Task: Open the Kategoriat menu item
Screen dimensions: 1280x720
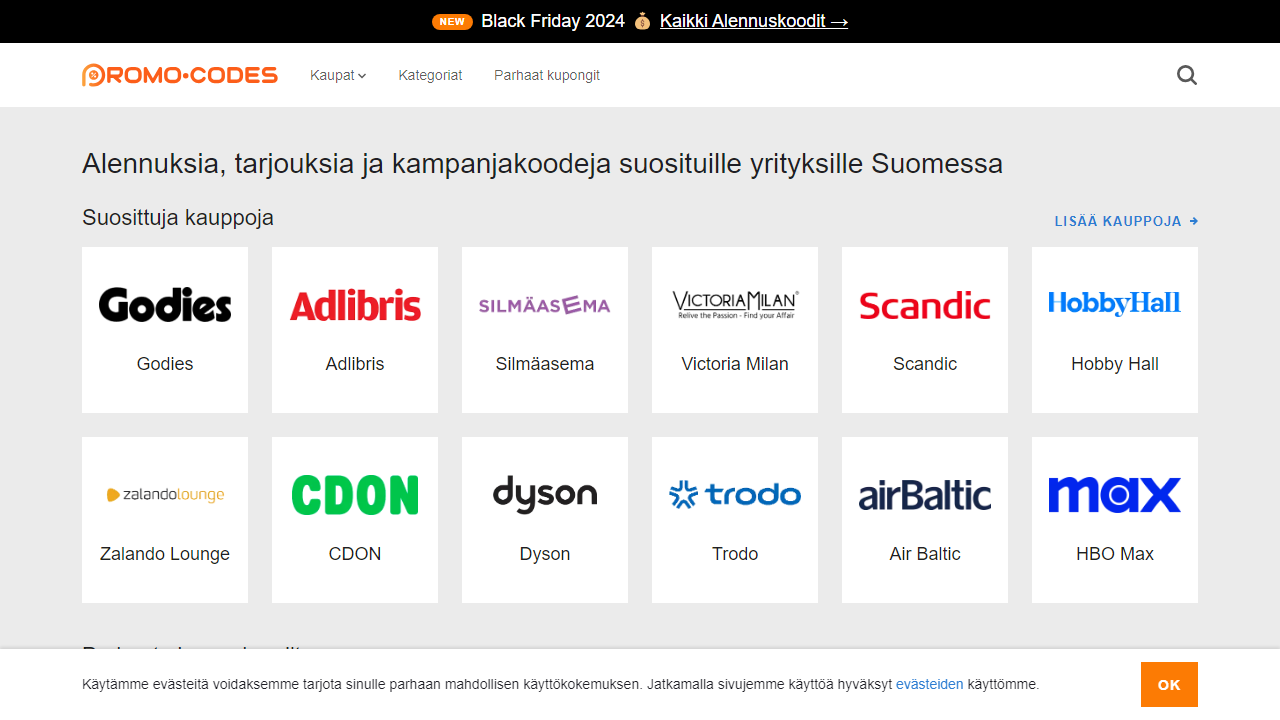Action: point(430,75)
